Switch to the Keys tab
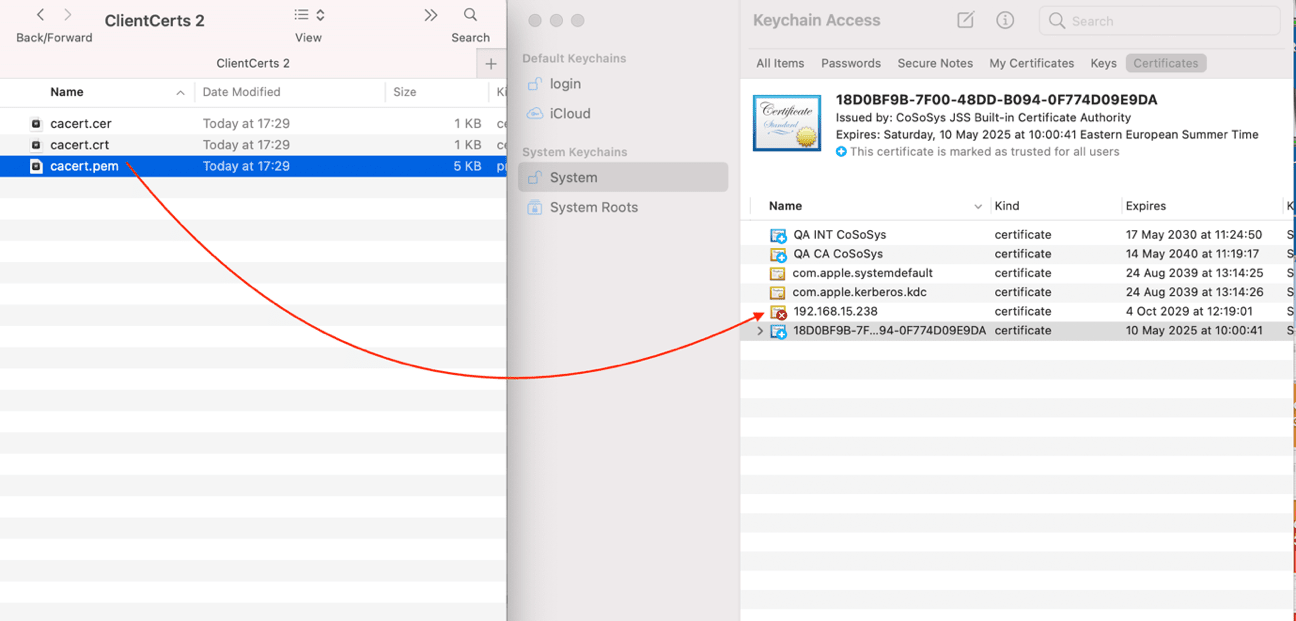This screenshot has width=1296, height=621. coord(1103,63)
